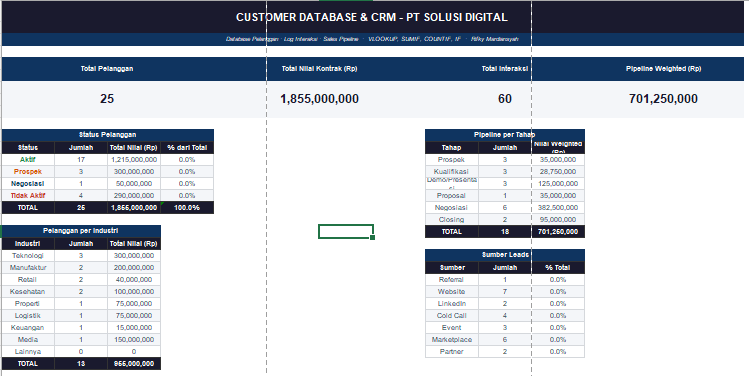Select the Tahap column header
Screen dimensions: 749x376
point(451,148)
